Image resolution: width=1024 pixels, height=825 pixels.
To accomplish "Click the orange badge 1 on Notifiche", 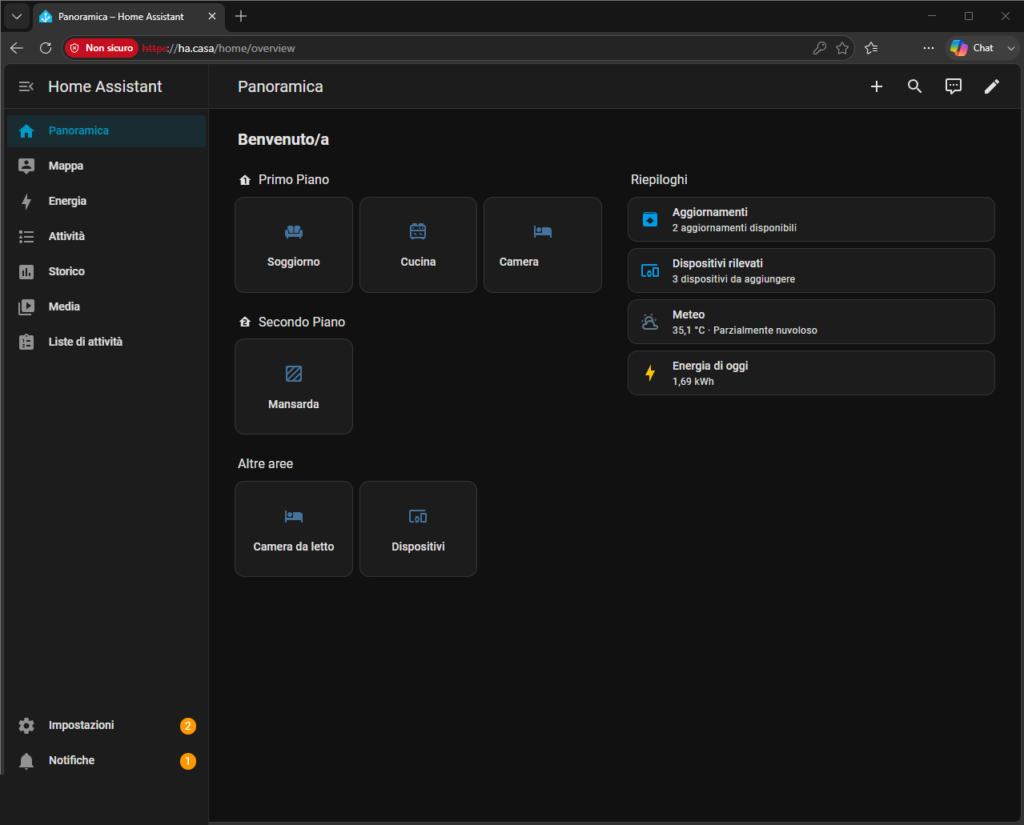I will tap(188, 762).
